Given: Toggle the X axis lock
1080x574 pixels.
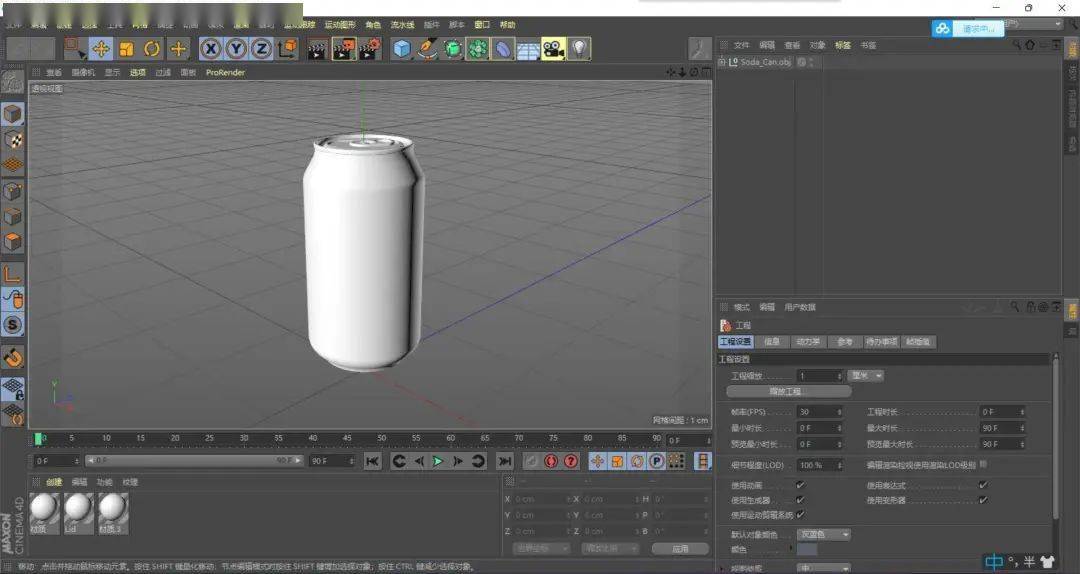Looking at the screenshot, I should coord(210,48).
